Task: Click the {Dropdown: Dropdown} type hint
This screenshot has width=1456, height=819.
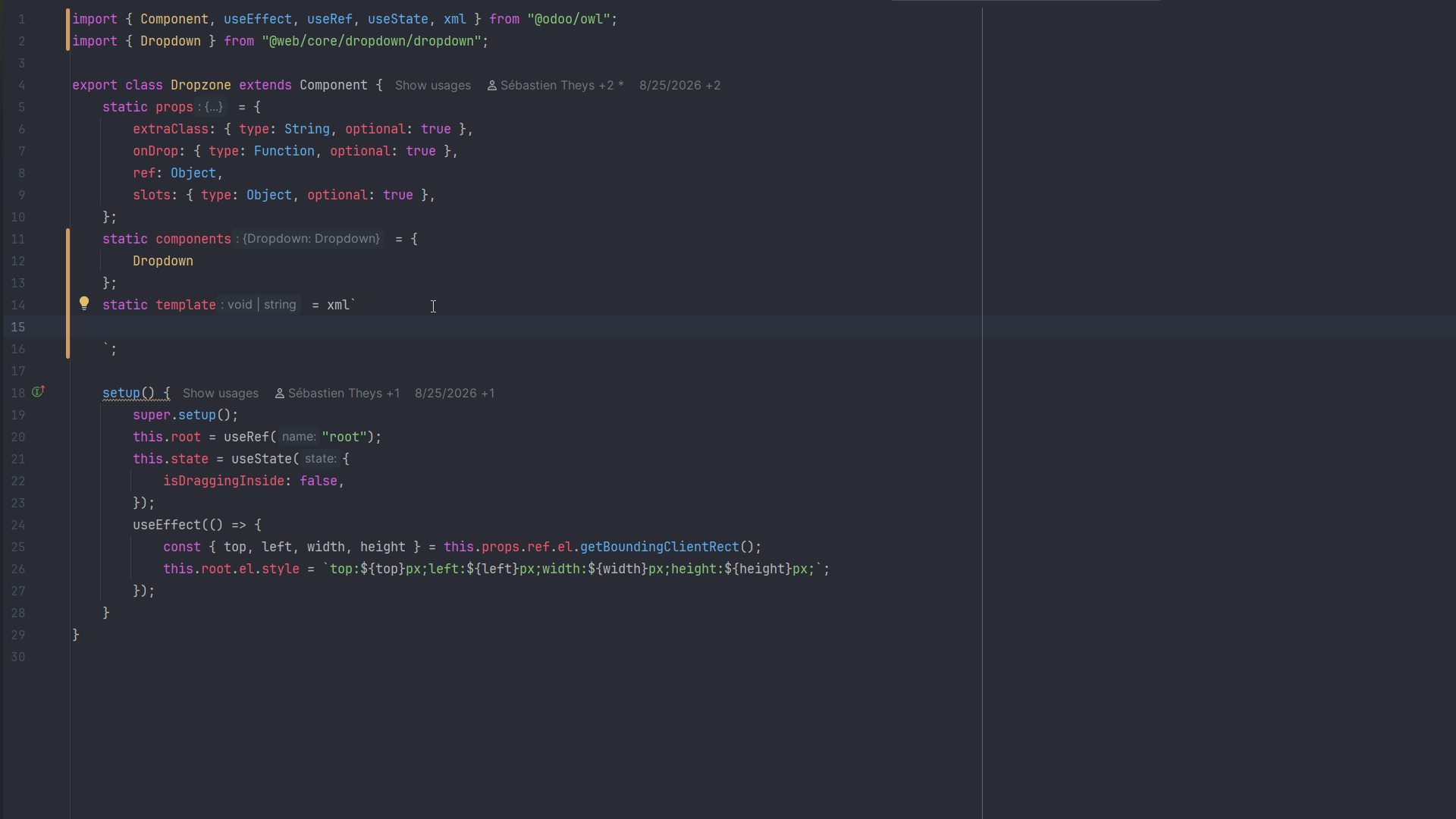Action: pos(311,239)
